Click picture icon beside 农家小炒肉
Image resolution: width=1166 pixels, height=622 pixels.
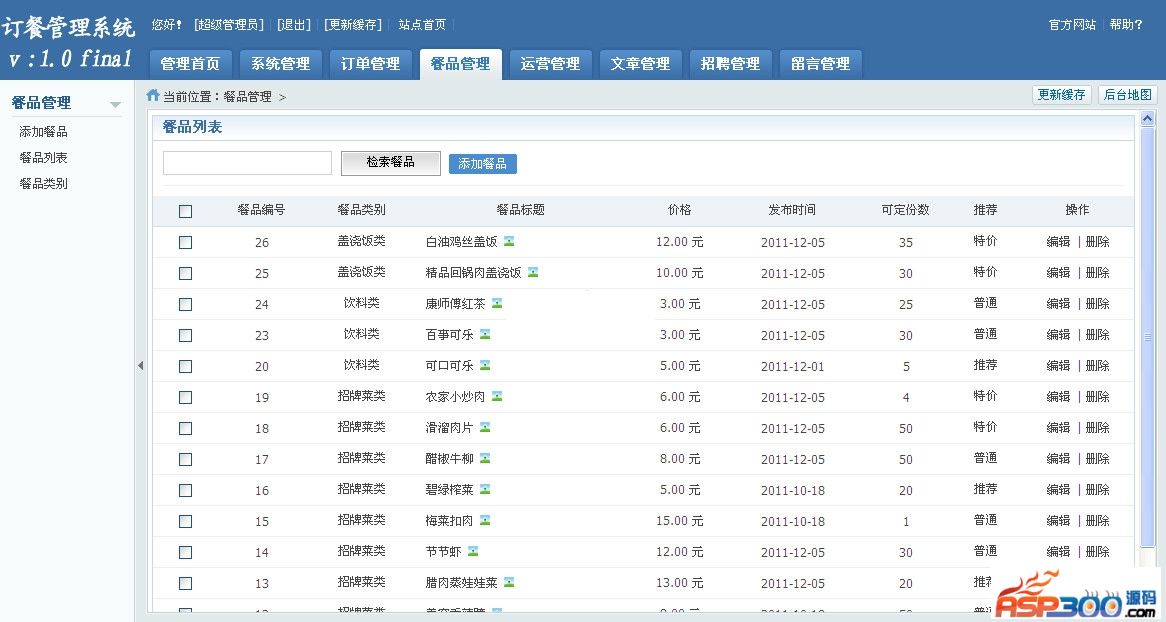[497, 396]
